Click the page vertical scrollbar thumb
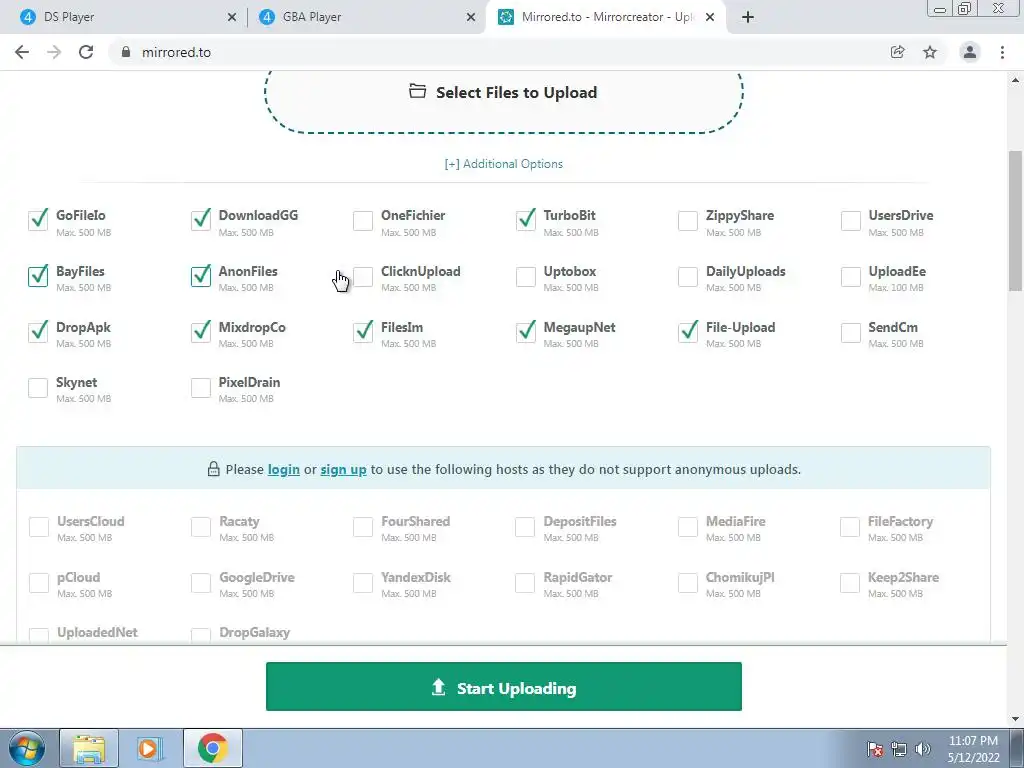Viewport: 1024px width, 768px height. coord(1015,221)
